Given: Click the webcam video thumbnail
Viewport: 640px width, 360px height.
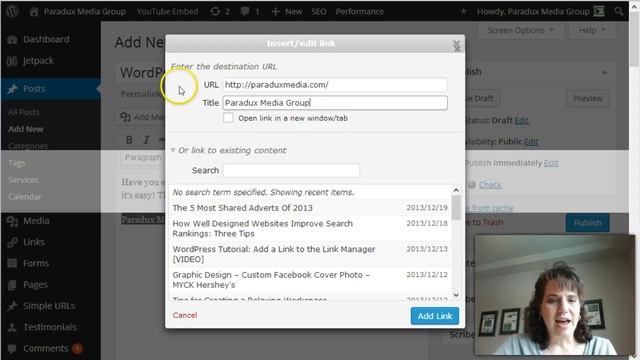Looking at the screenshot, I should point(555,295).
